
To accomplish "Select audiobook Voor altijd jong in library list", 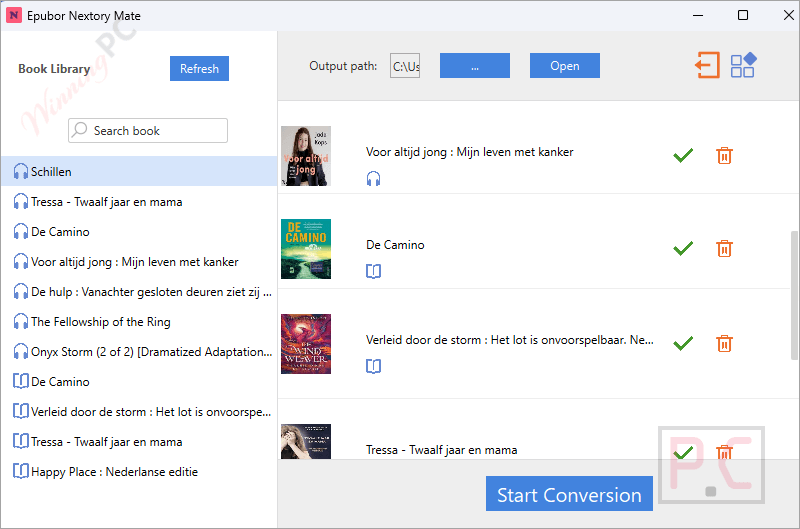I will pyautogui.click(x=139, y=262).
